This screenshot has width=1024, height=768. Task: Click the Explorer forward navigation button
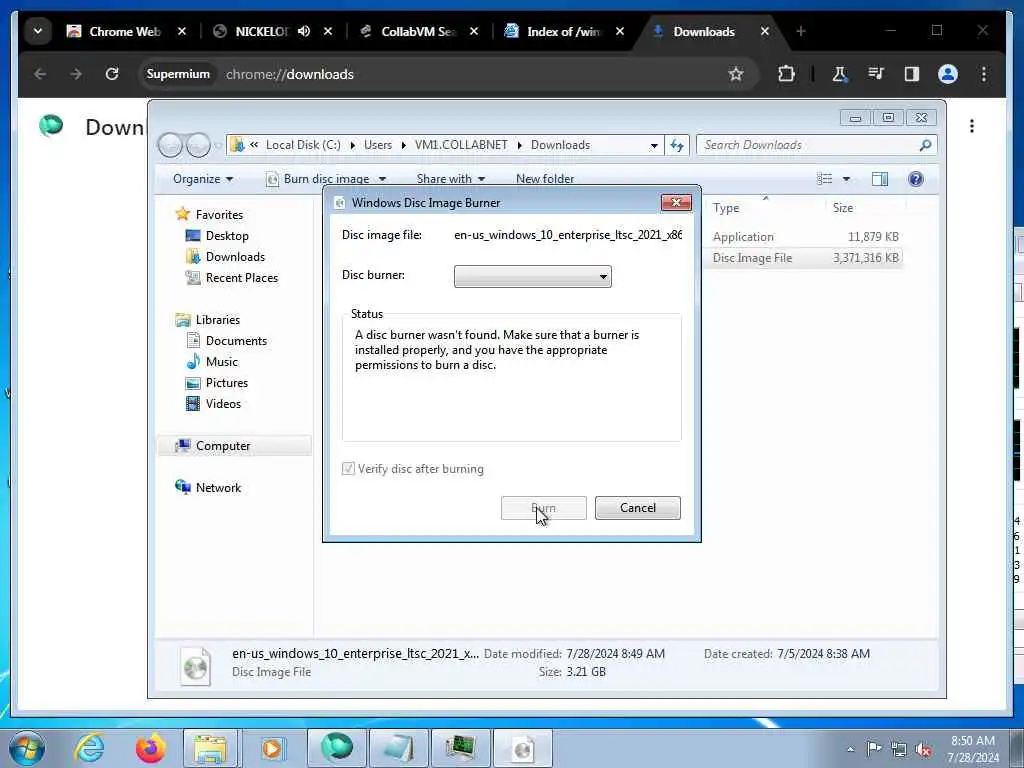[198, 145]
